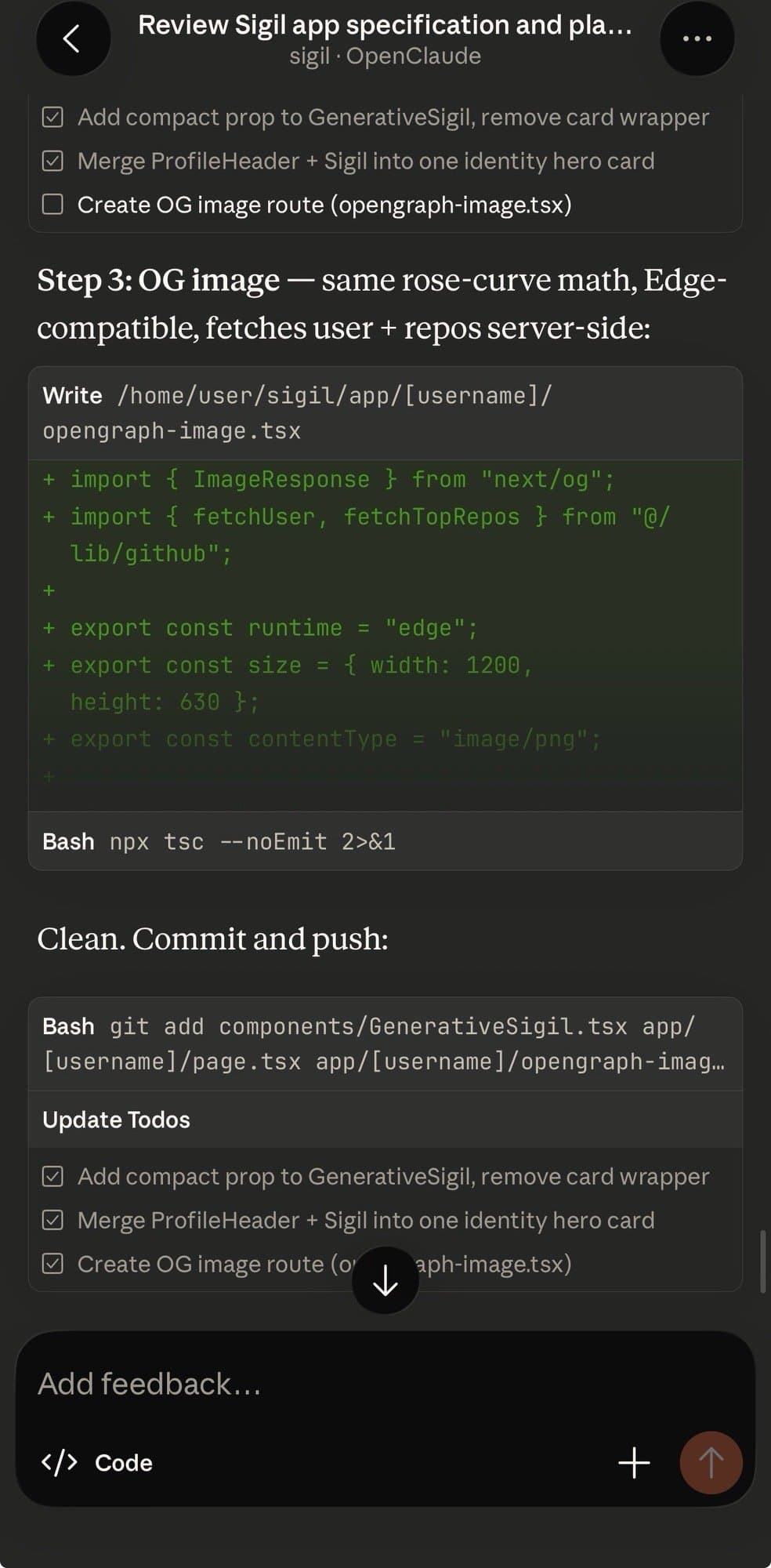
Task: Tap the Code </> icon in feedback bar
Action: [59, 1463]
